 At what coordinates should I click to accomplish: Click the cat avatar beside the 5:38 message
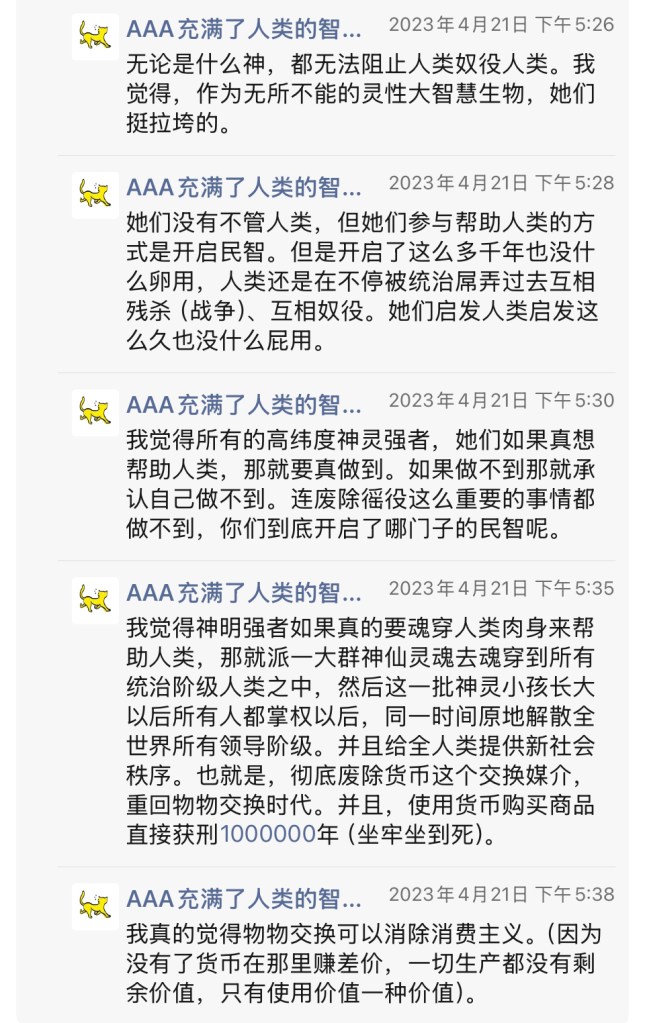95,906
